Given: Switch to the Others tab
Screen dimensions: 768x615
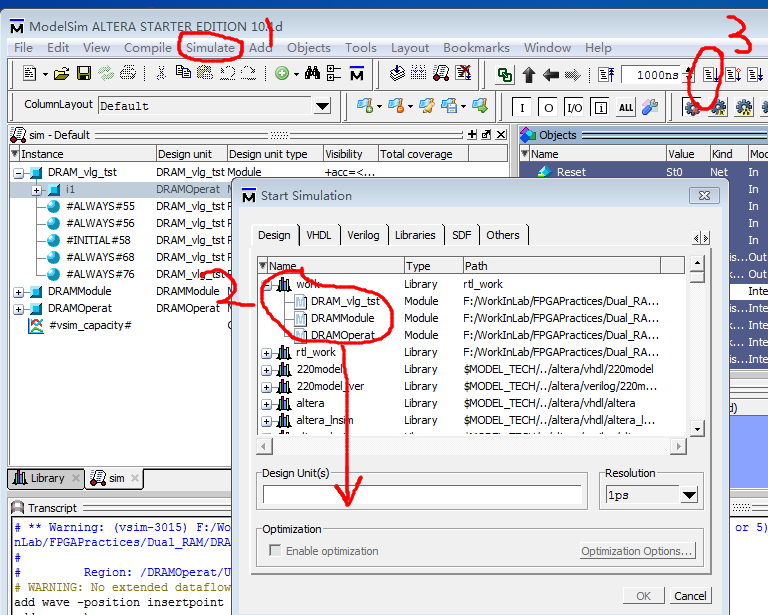Looking at the screenshot, I should 503,235.
